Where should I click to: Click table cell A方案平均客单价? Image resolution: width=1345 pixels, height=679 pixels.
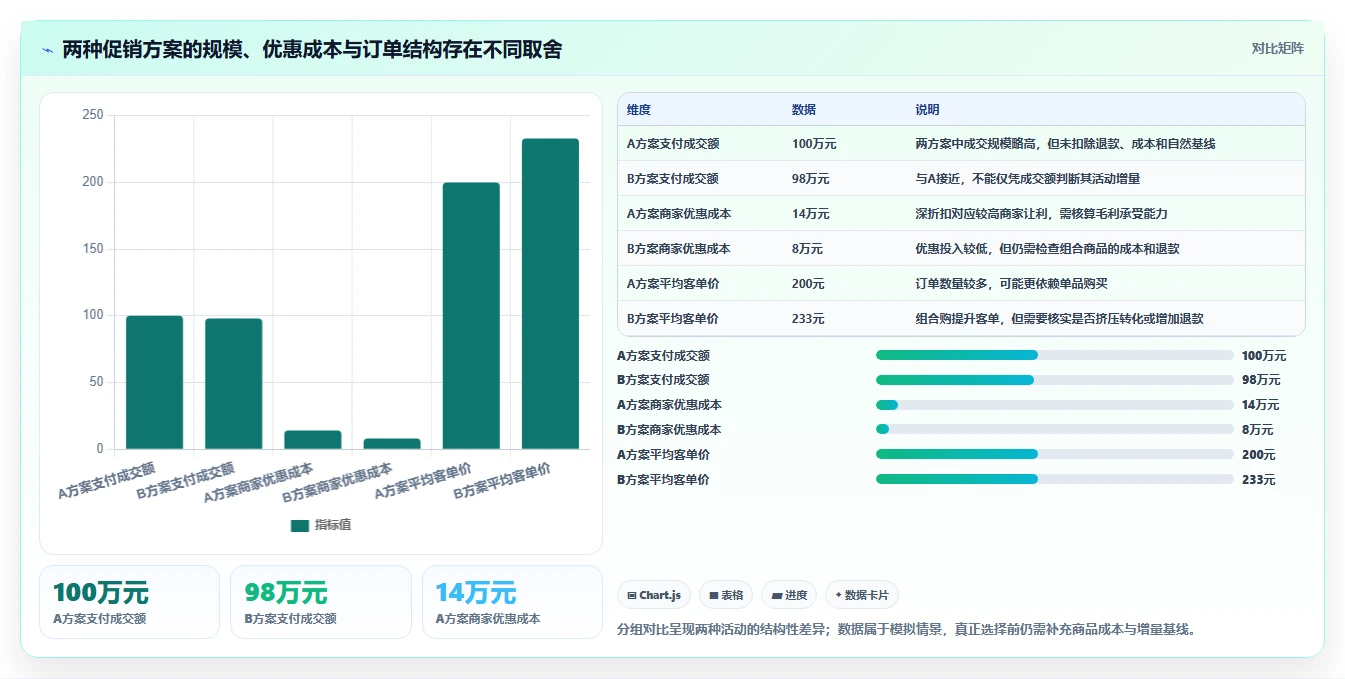tap(673, 284)
